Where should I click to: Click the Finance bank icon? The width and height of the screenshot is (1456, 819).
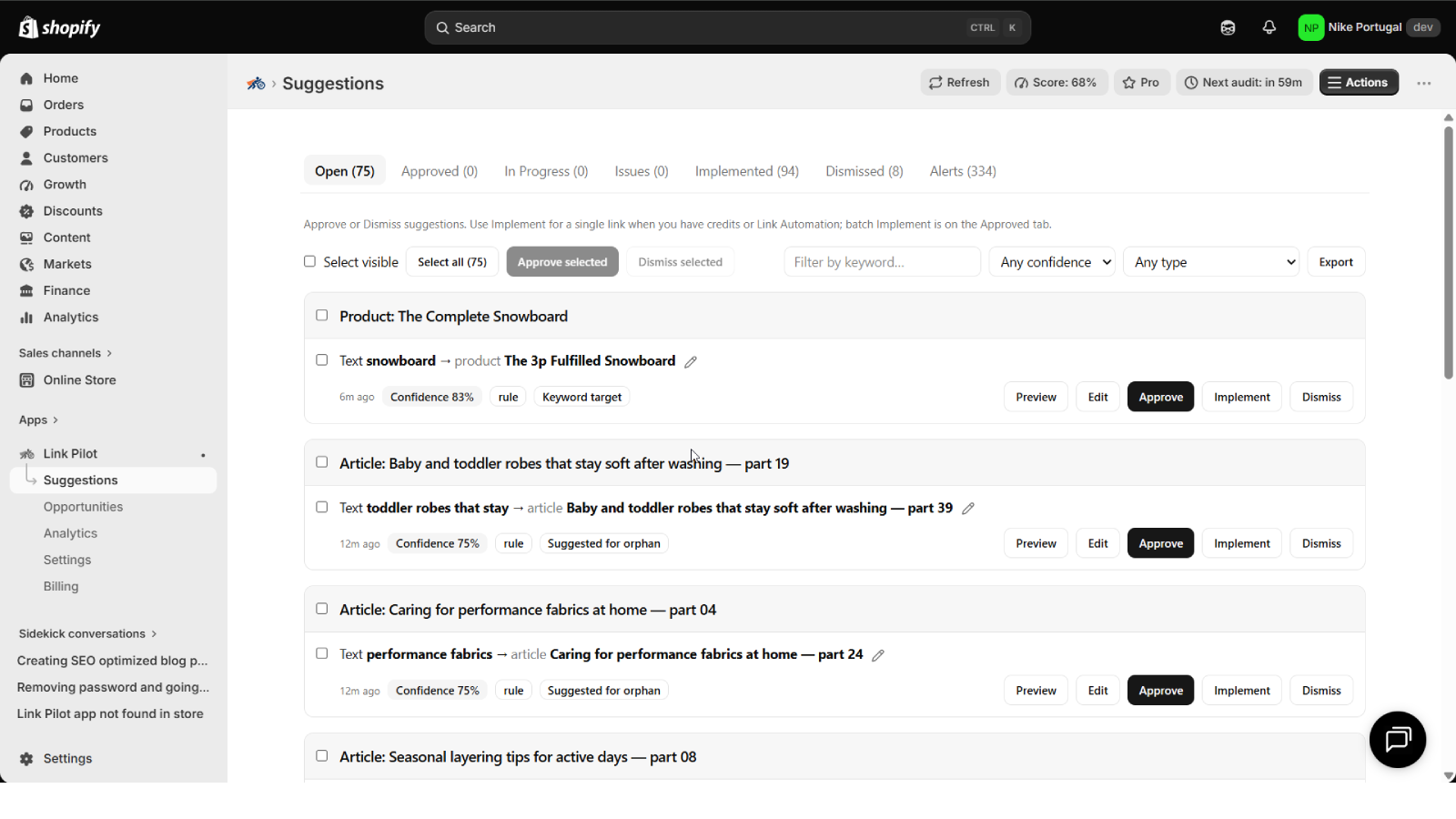pos(26,290)
